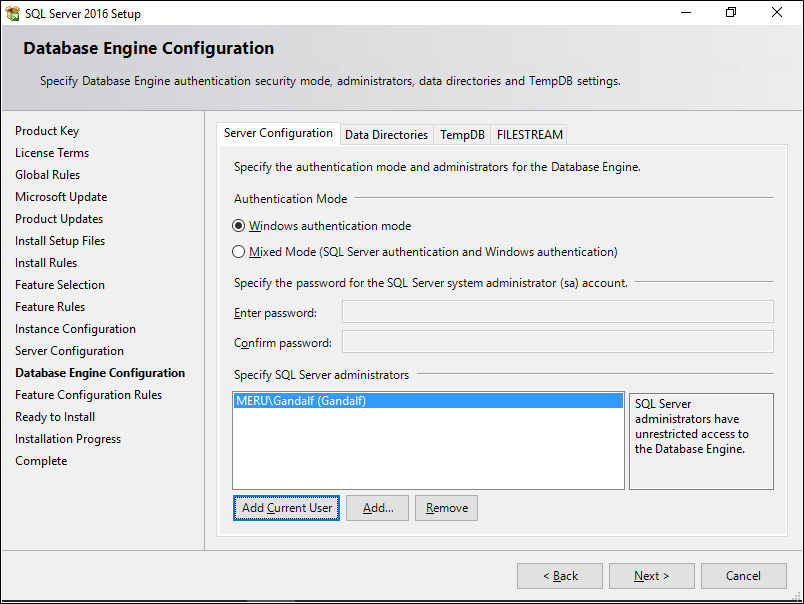Go back with the Back button
804x604 pixels.
(x=559, y=576)
